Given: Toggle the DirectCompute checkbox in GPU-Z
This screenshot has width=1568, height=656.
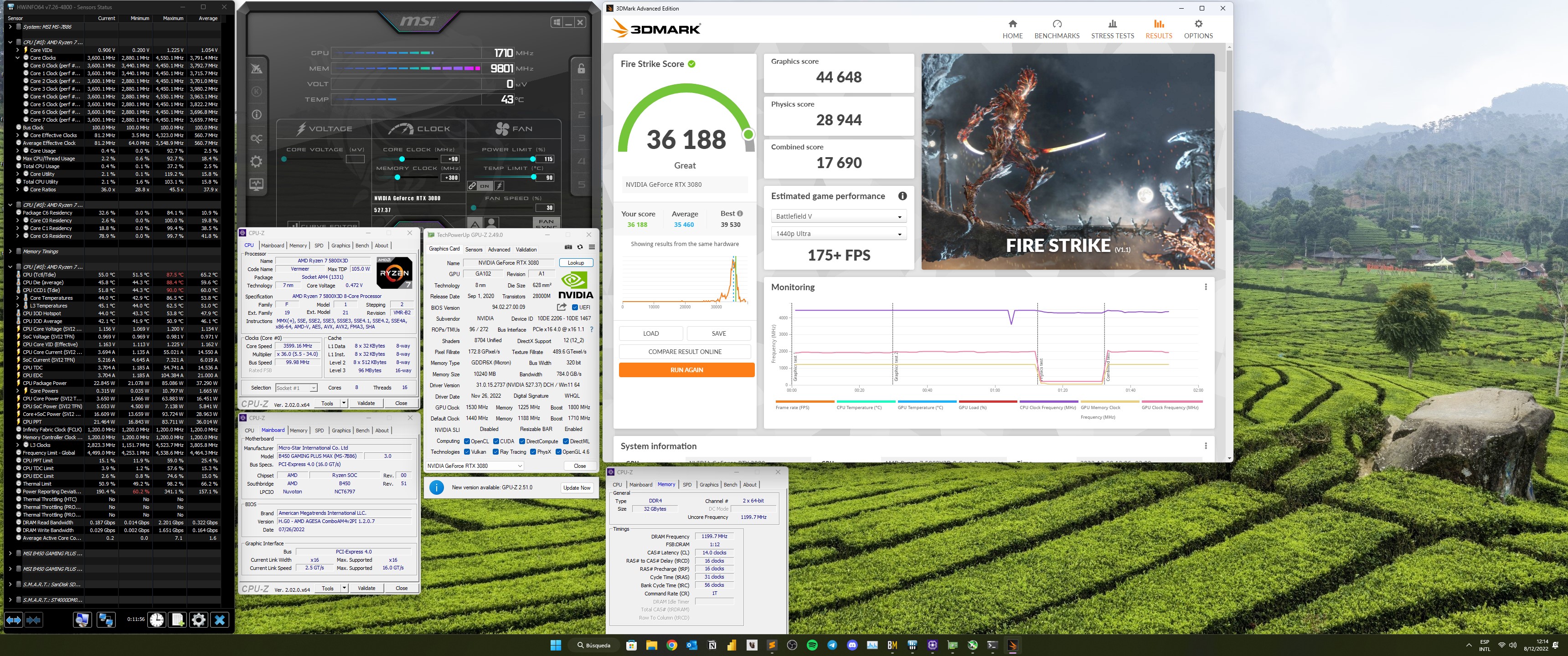Looking at the screenshot, I should point(522,441).
